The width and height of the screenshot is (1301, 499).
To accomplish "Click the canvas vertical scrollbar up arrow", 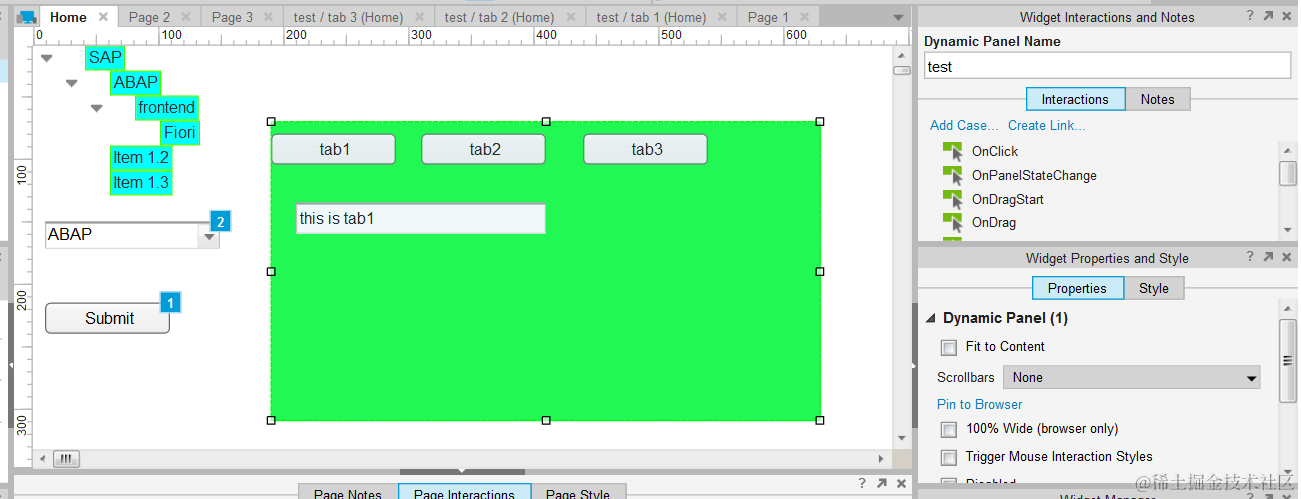I will [902, 55].
